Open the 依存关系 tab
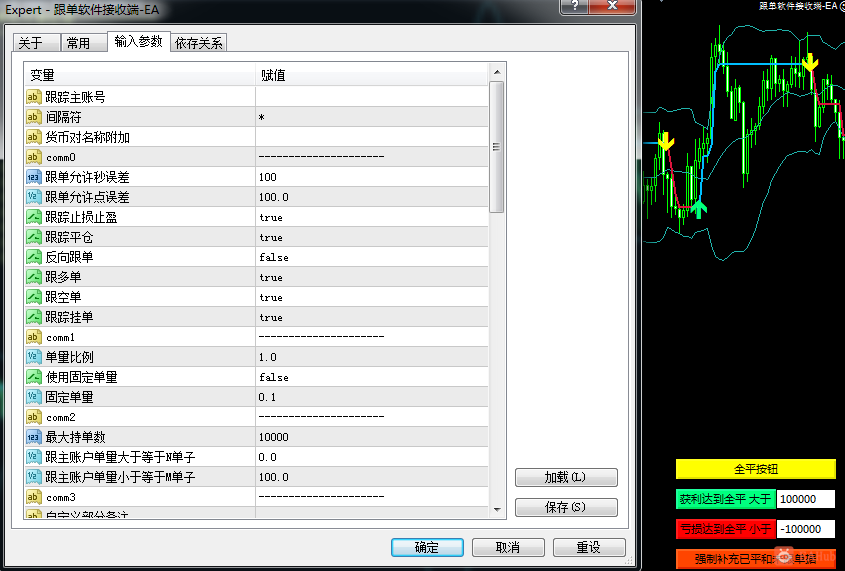 (x=199, y=43)
